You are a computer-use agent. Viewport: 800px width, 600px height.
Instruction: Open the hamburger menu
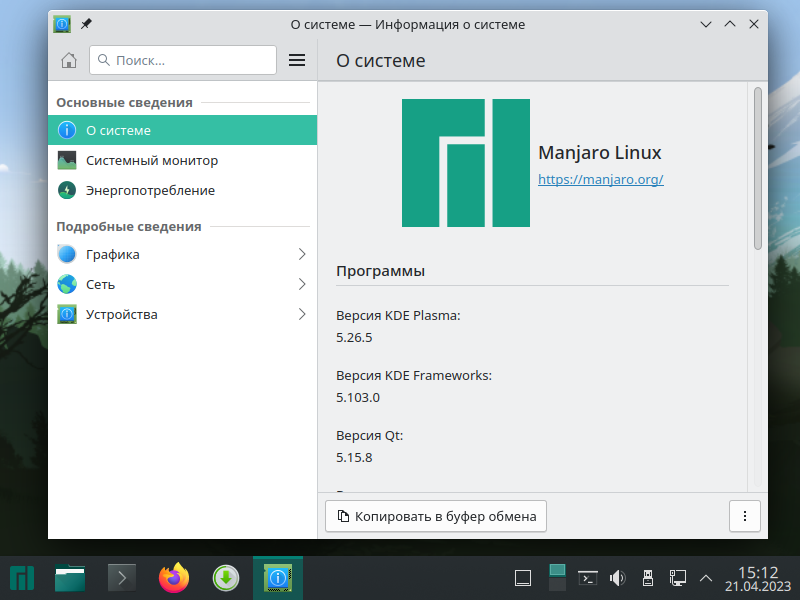click(297, 60)
